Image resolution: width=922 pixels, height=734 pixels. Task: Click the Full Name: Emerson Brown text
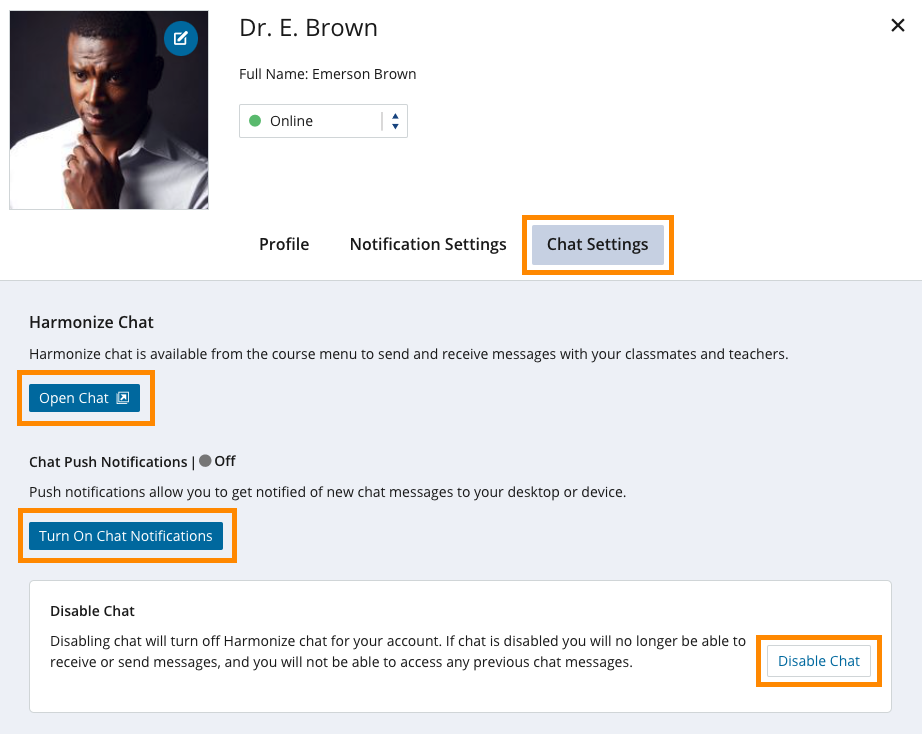(326, 73)
